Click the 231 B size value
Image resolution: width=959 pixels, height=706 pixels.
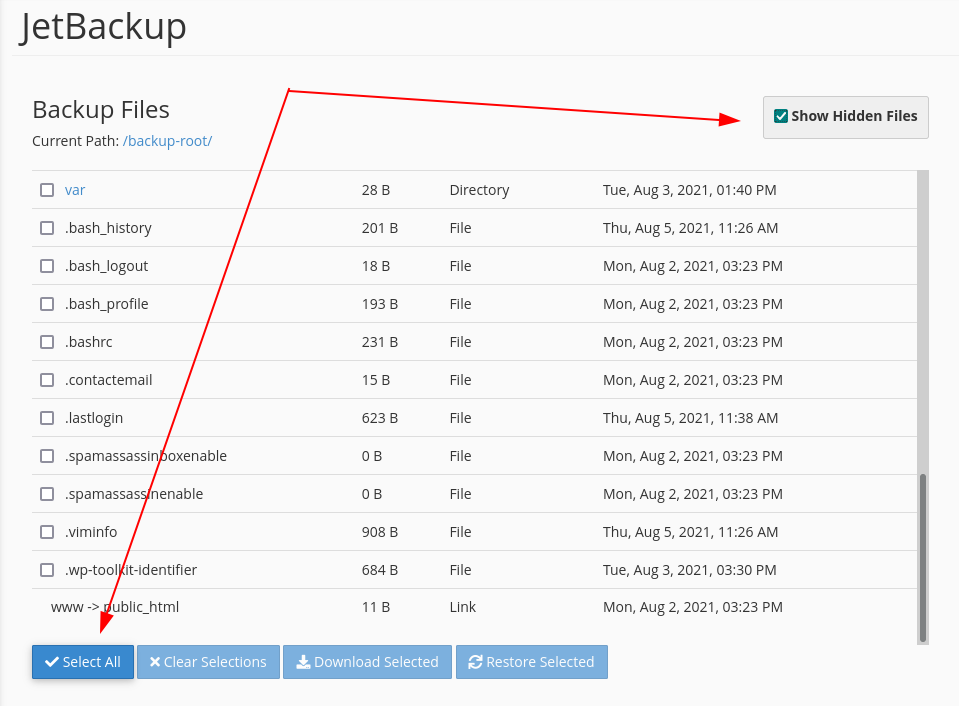(x=380, y=342)
